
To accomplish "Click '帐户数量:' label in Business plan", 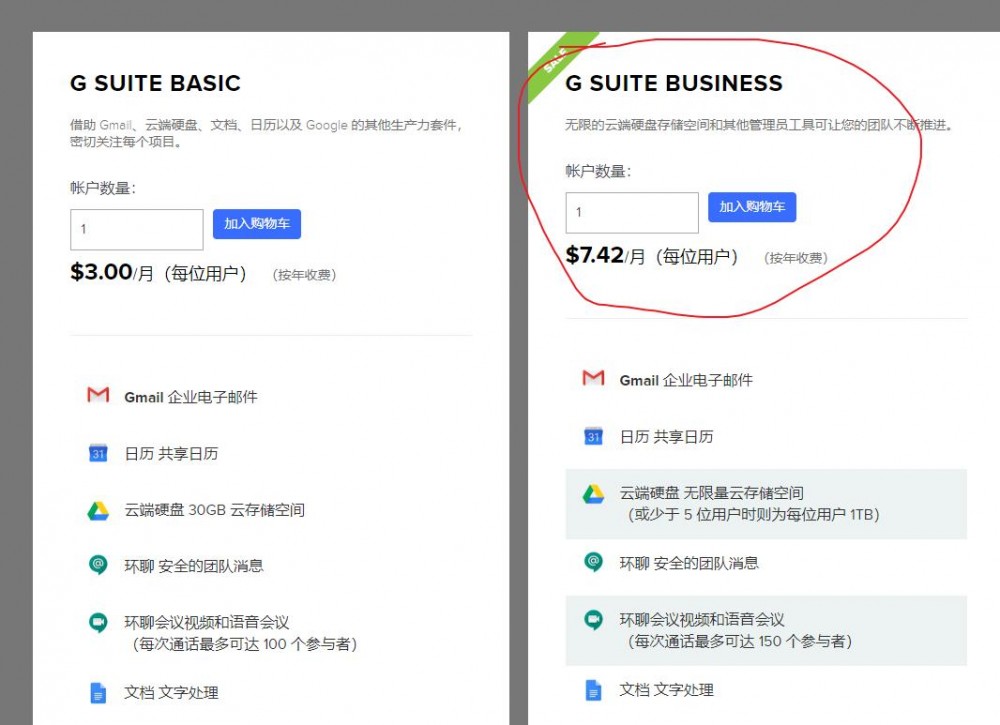I will (598, 171).
